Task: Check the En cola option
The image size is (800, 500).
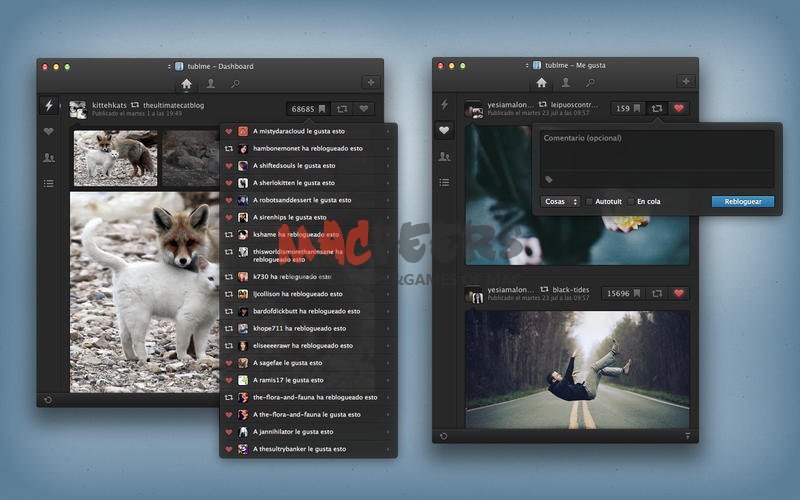Action: coord(630,201)
